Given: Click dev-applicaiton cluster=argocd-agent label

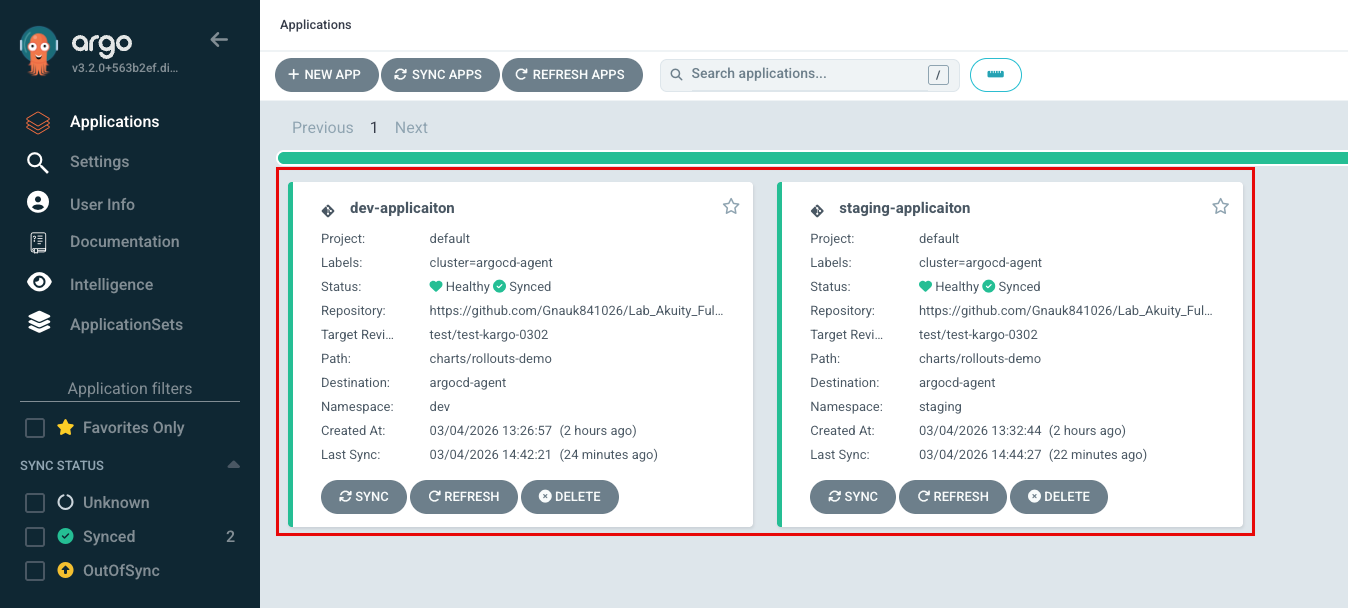Looking at the screenshot, I should [491, 263].
